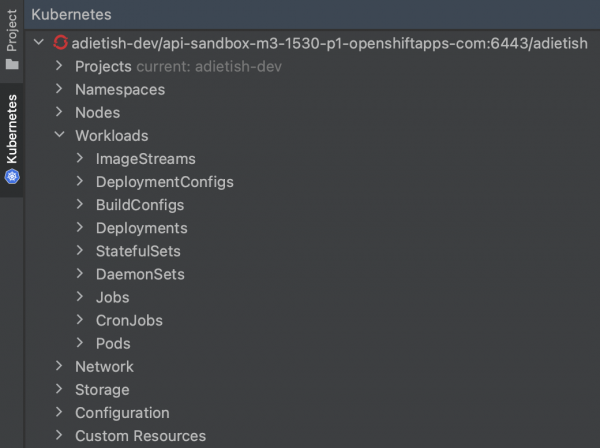Click the OpenShift cluster icon
This screenshot has height=448, width=600.
tap(60, 43)
